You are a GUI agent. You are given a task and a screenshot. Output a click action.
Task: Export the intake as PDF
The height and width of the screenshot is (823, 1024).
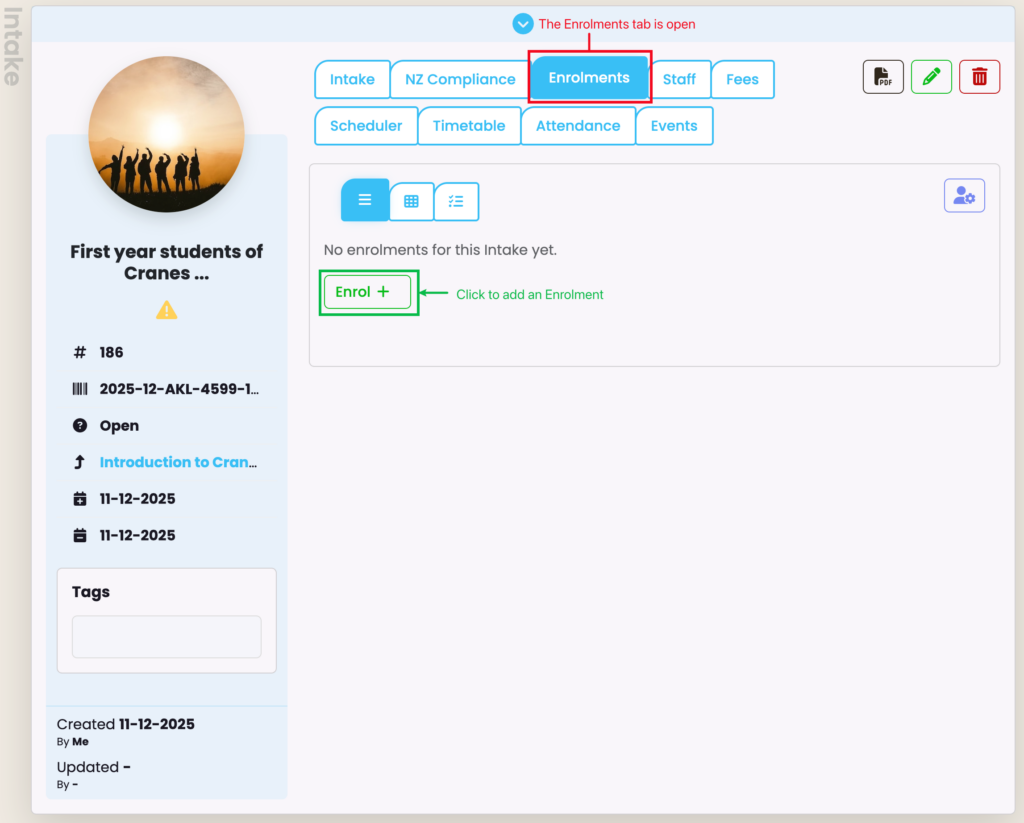[x=883, y=77]
